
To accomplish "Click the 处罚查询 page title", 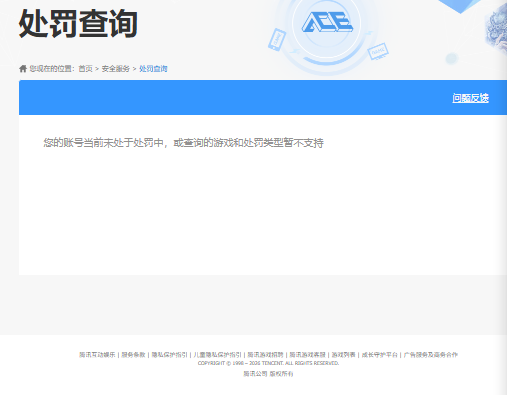I will [x=78, y=23].
